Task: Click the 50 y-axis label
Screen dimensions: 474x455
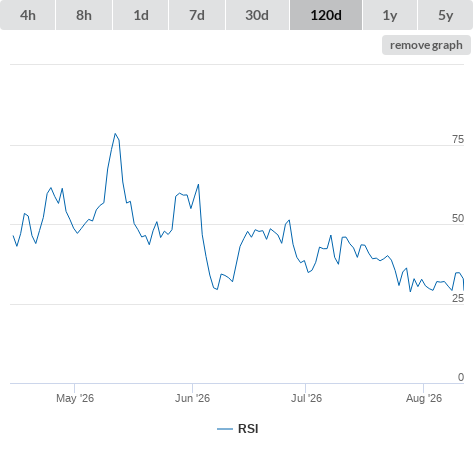Action: pyautogui.click(x=458, y=218)
